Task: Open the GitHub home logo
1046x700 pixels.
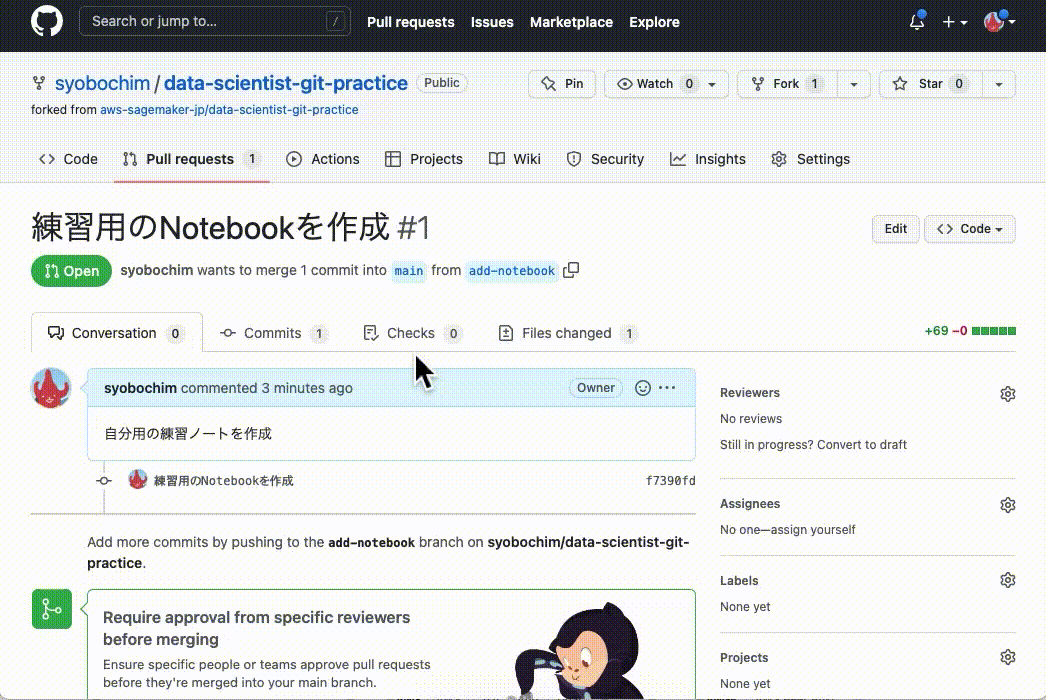Action: click(47, 21)
